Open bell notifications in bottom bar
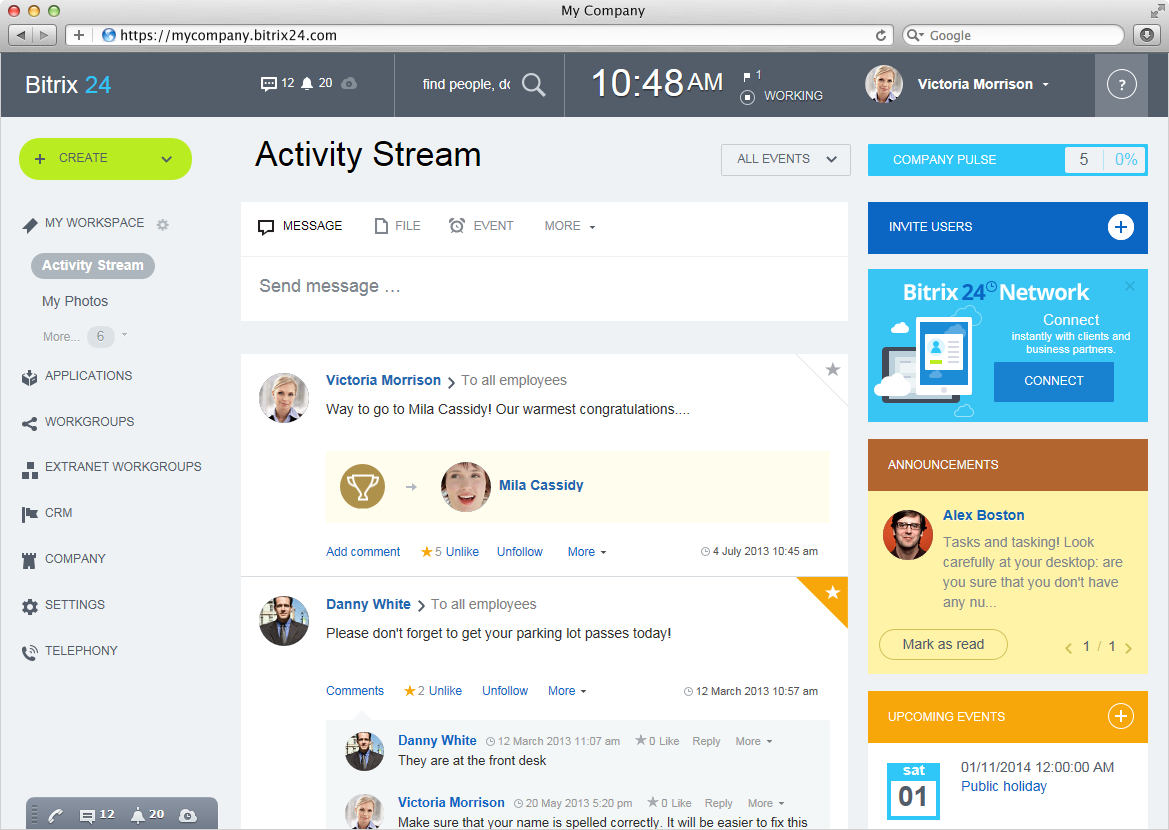Screen dimensions: 1169x830 tap(147, 815)
